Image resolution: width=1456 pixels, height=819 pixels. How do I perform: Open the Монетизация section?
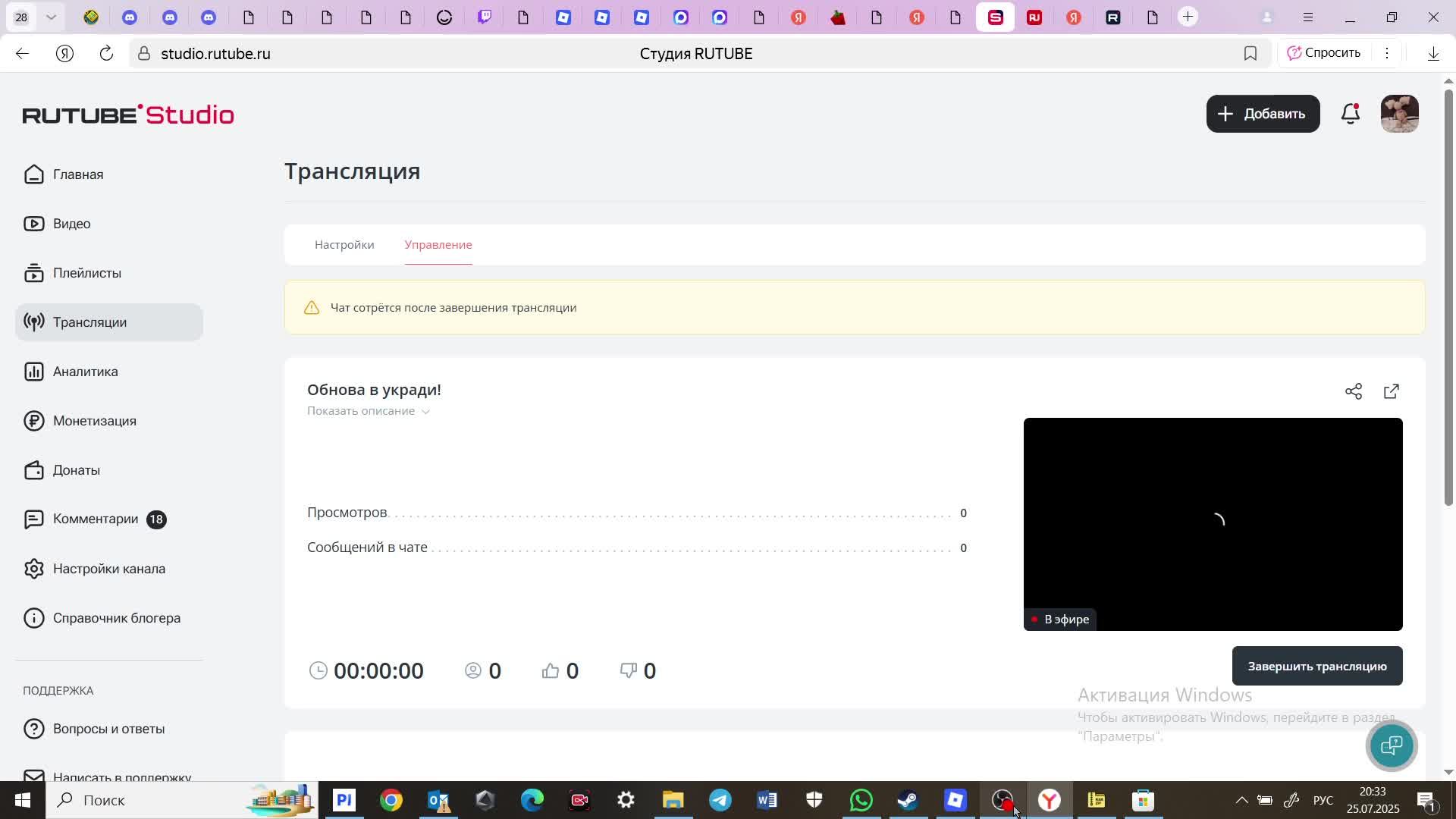click(95, 421)
